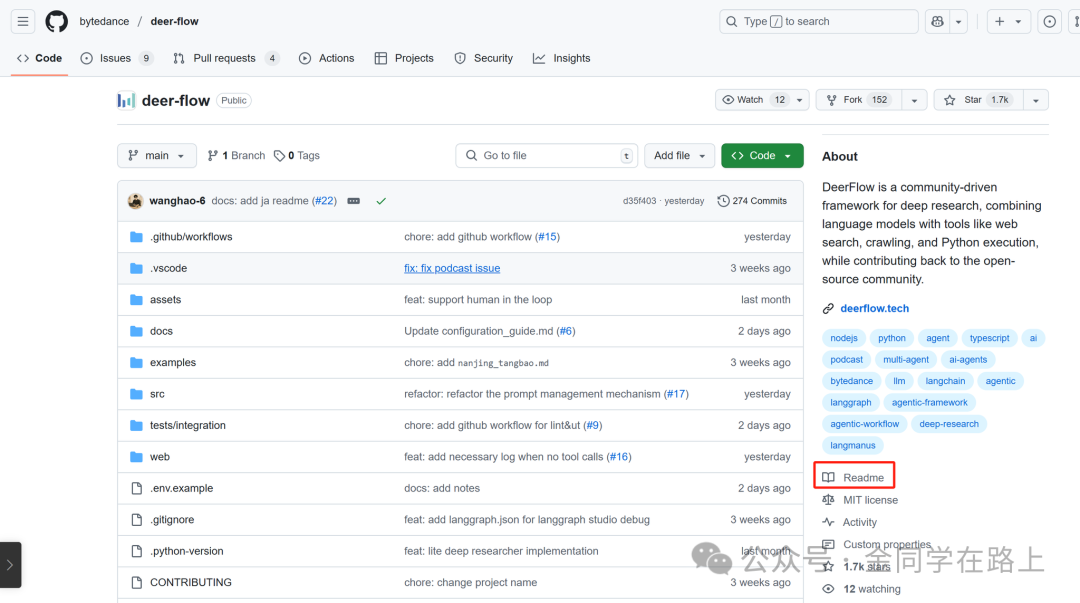Viewport: 1080px width, 603px height.
Task: Select the python topic tag
Action: tap(891, 338)
